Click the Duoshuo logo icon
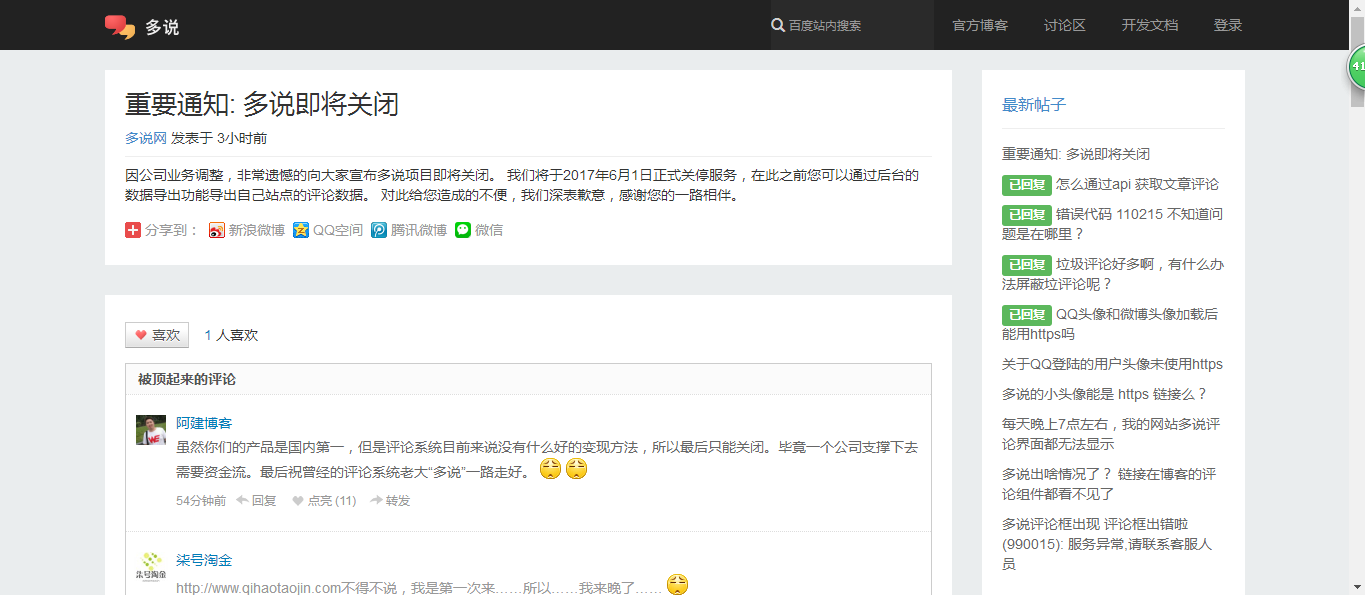The width and height of the screenshot is (1365, 595). [120, 26]
